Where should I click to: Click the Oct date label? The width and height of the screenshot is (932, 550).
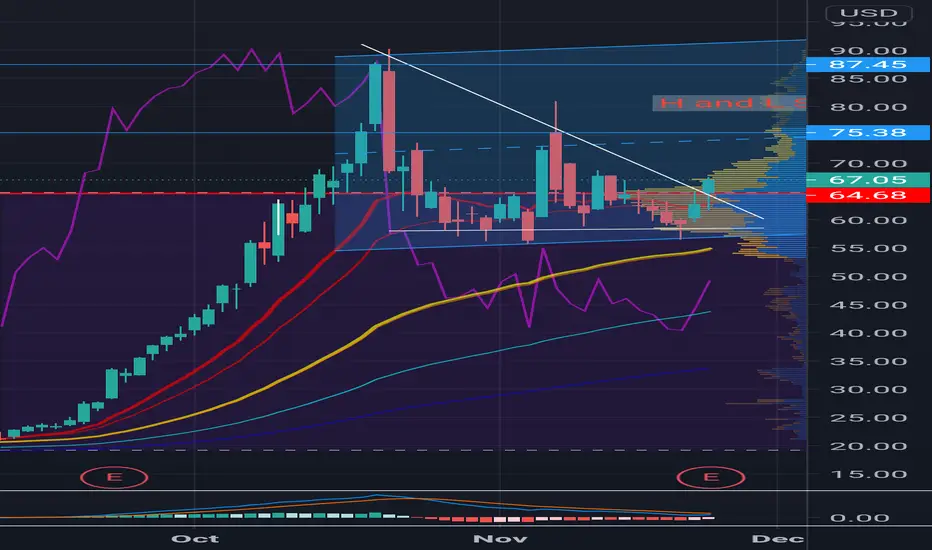coord(195,539)
